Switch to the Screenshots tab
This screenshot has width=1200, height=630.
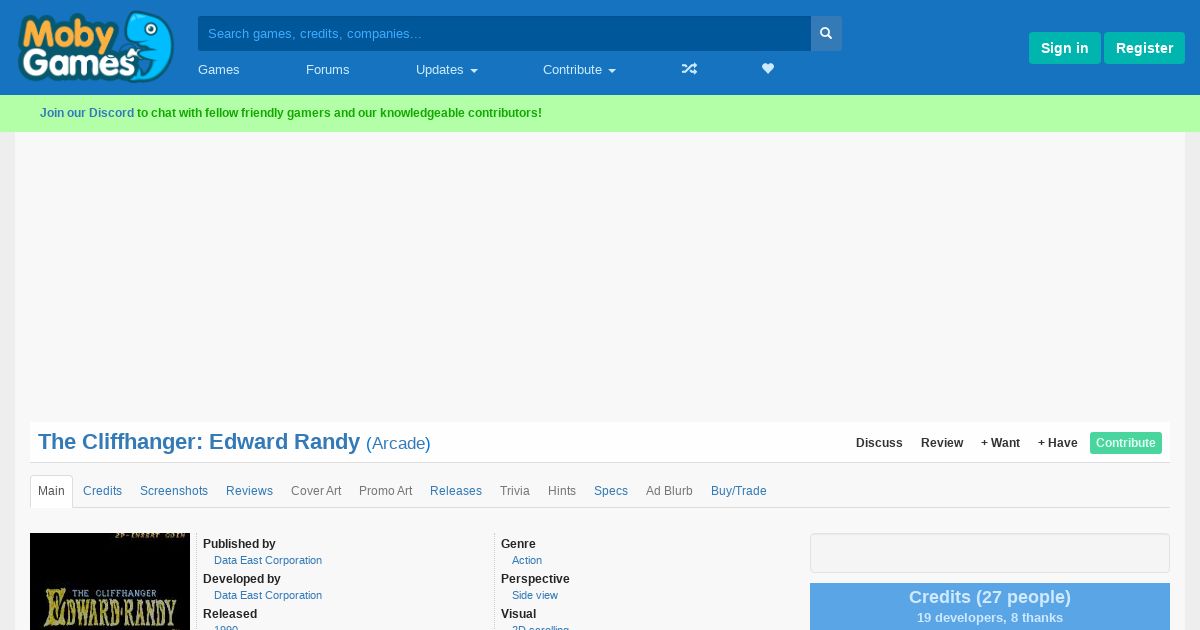tap(174, 491)
